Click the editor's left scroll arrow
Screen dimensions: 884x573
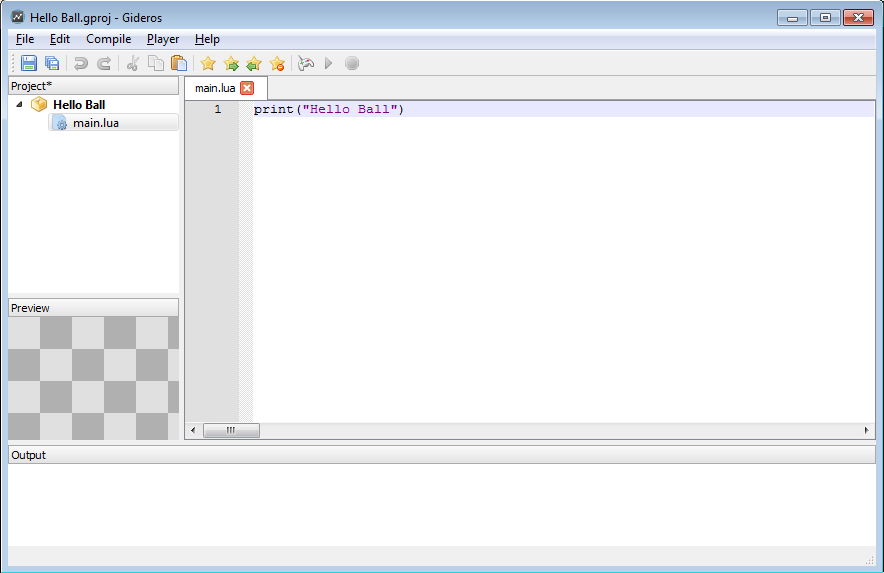[193, 430]
